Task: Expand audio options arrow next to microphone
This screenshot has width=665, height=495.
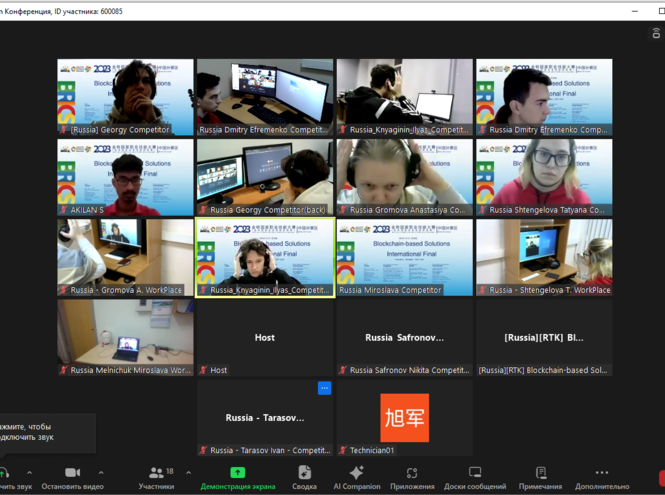Action: (29, 473)
